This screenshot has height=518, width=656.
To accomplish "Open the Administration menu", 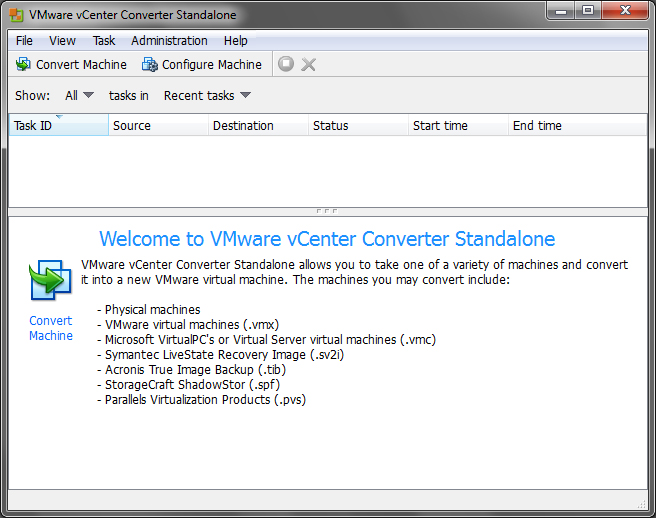I will 169,41.
